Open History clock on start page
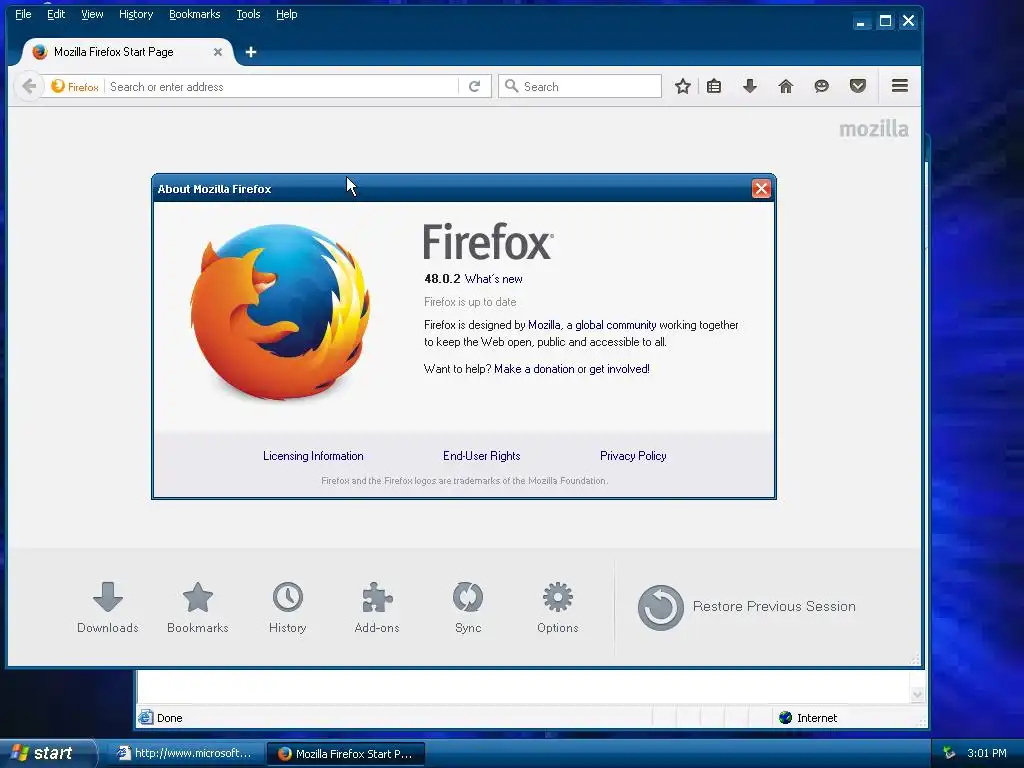 [287, 607]
